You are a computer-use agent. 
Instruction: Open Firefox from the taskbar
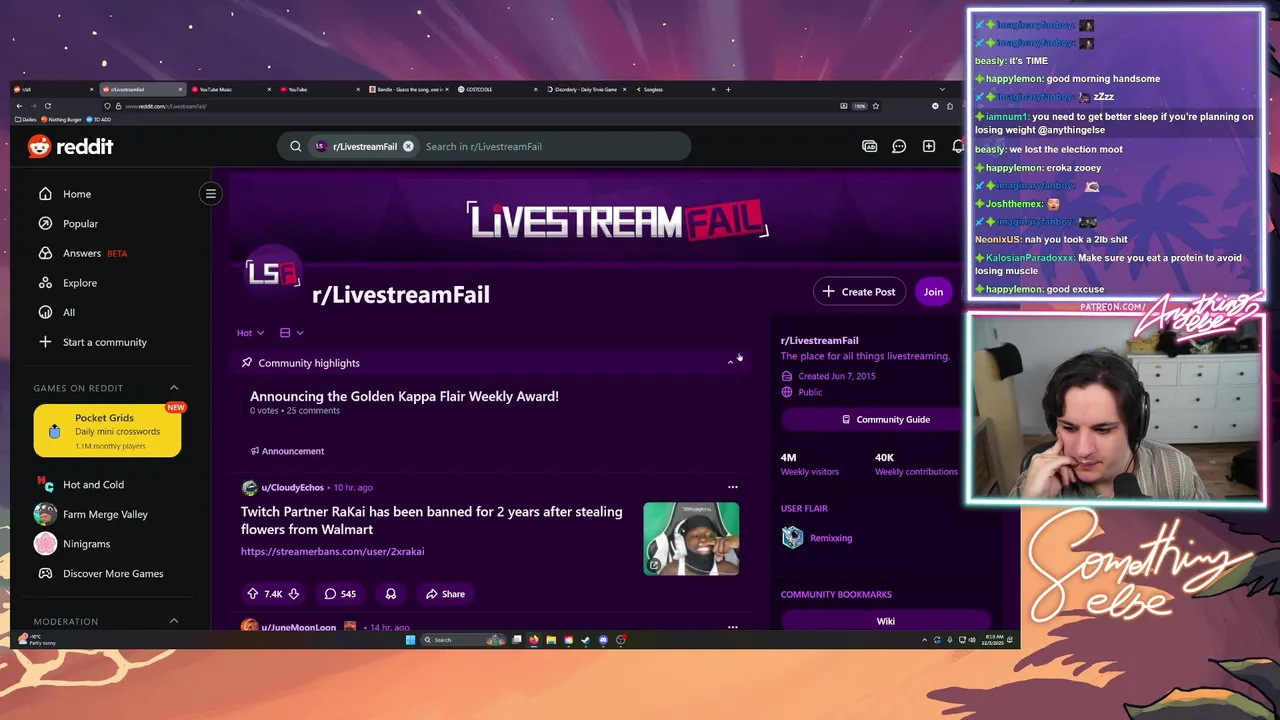click(534, 640)
